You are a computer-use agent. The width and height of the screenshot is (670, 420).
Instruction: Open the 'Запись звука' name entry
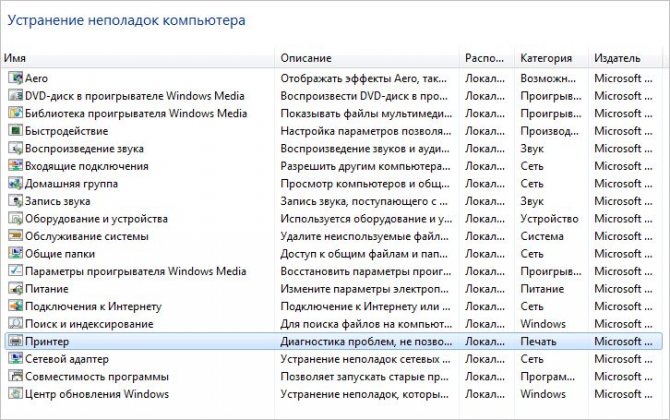pyautogui.click(x=58, y=201)
